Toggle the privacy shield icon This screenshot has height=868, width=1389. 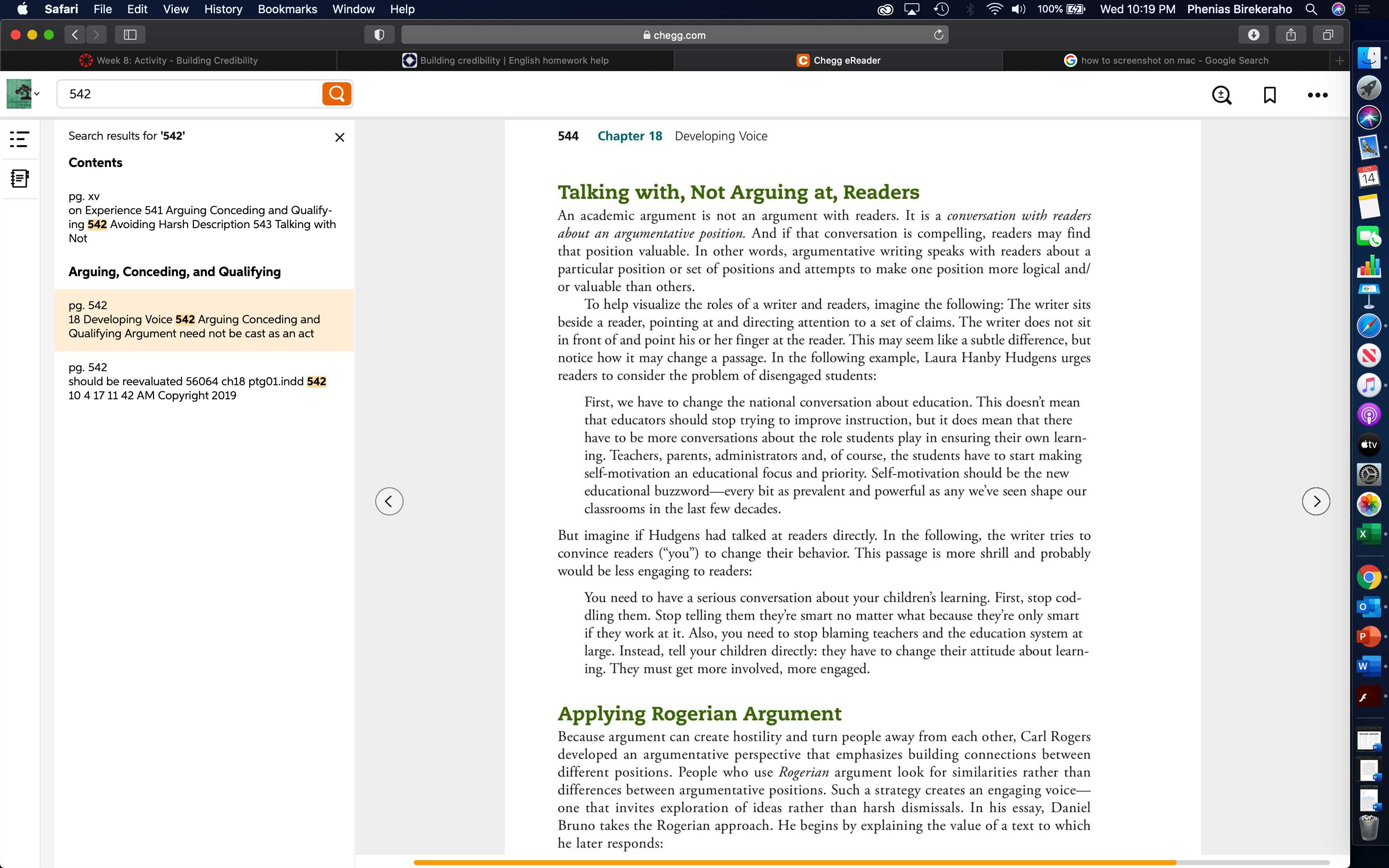pyautogui.click(x=379, y=35)
